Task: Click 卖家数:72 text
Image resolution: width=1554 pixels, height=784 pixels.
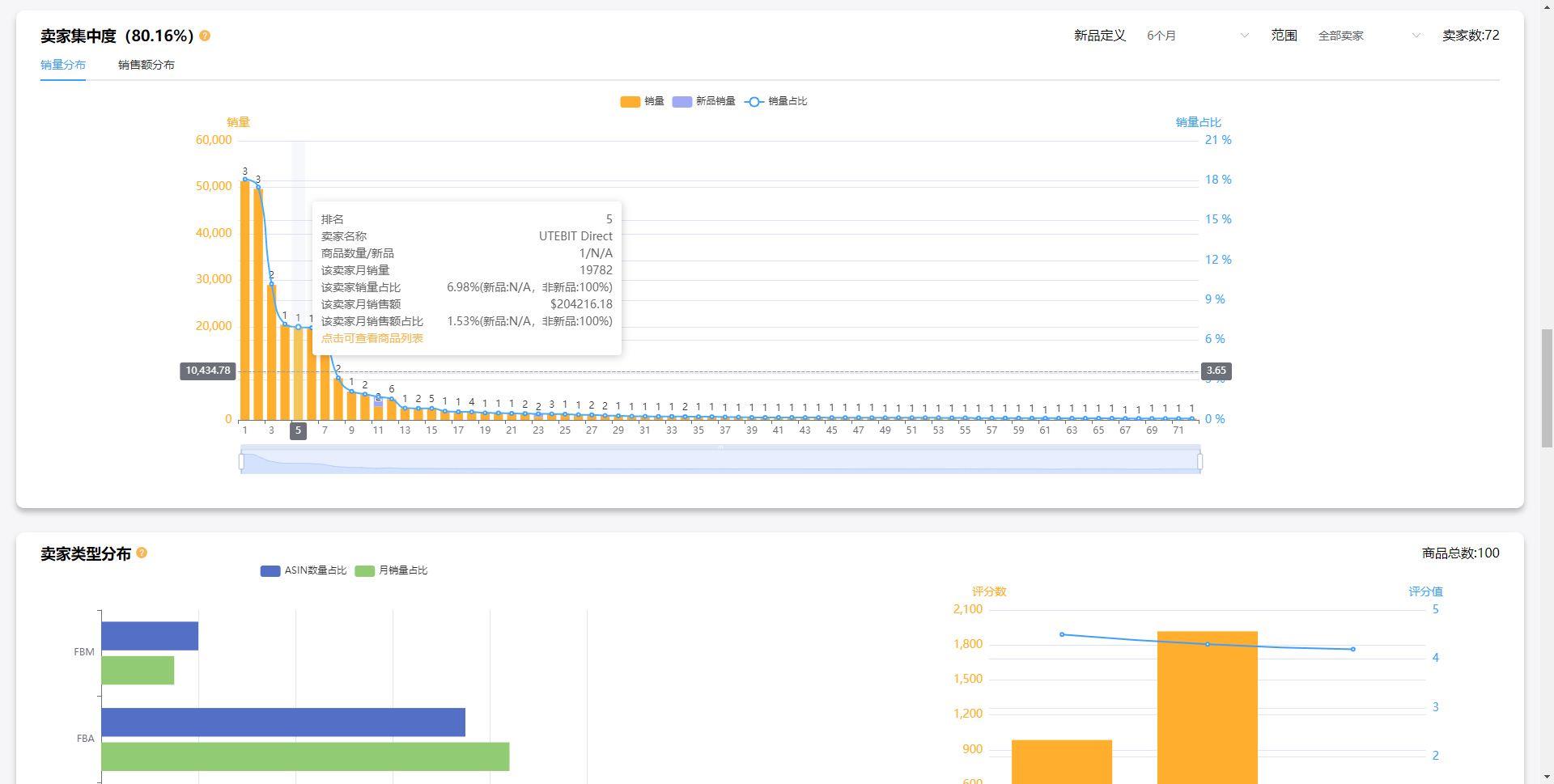Action: pos(1471,36)
